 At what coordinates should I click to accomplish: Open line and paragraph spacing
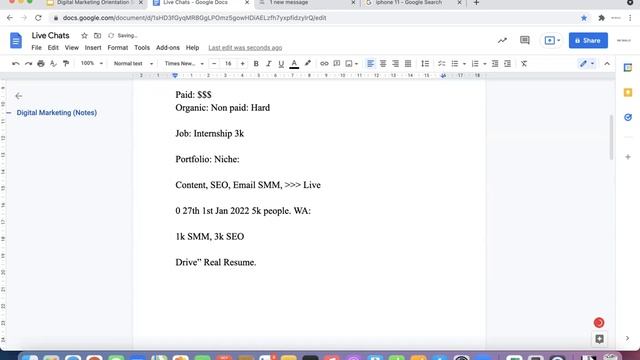pos(425,64)
